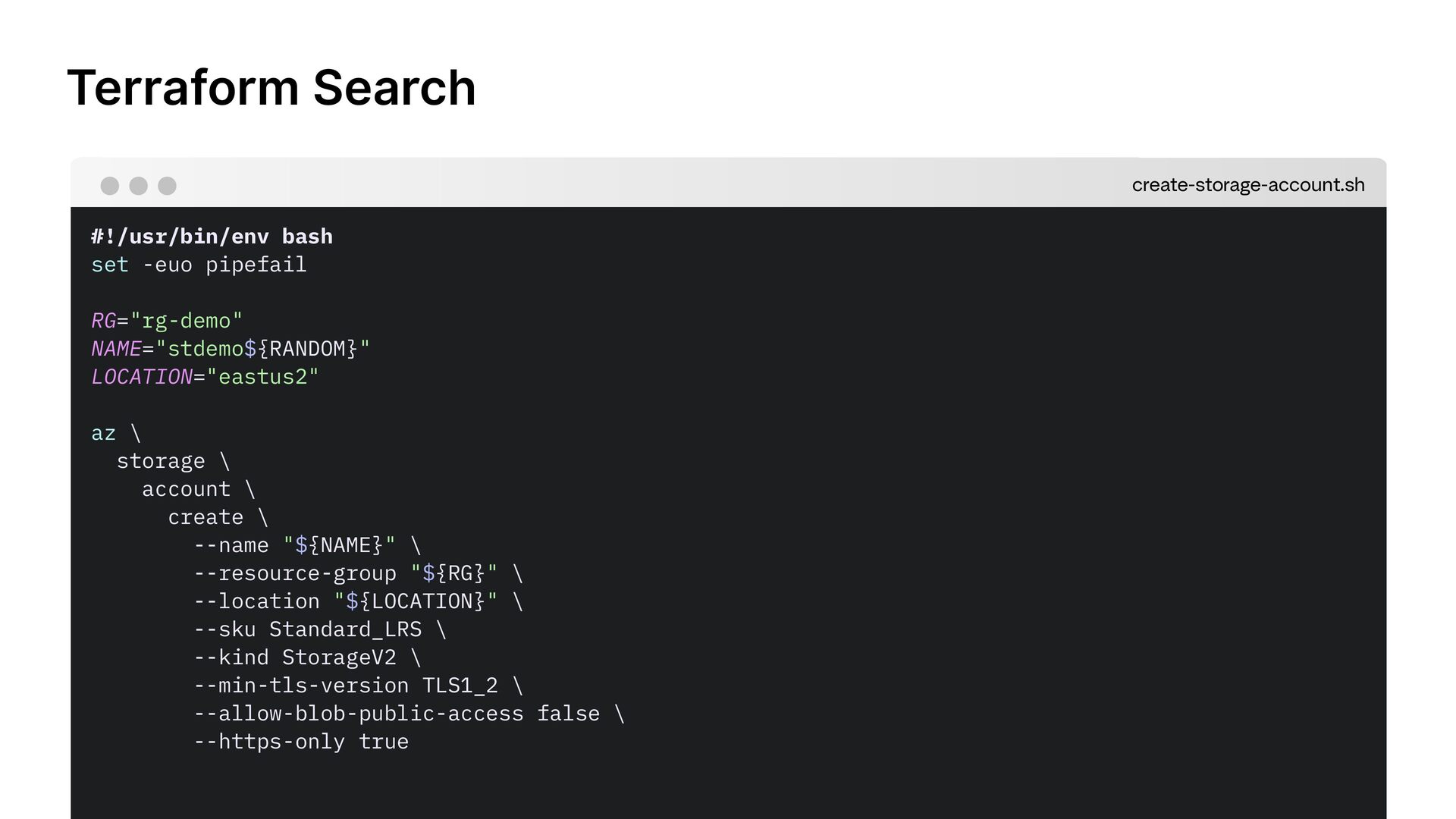Click the create subcommand line
This screenshot has height=819, width=1456.
pyautogui.click(x=206, y=517)
